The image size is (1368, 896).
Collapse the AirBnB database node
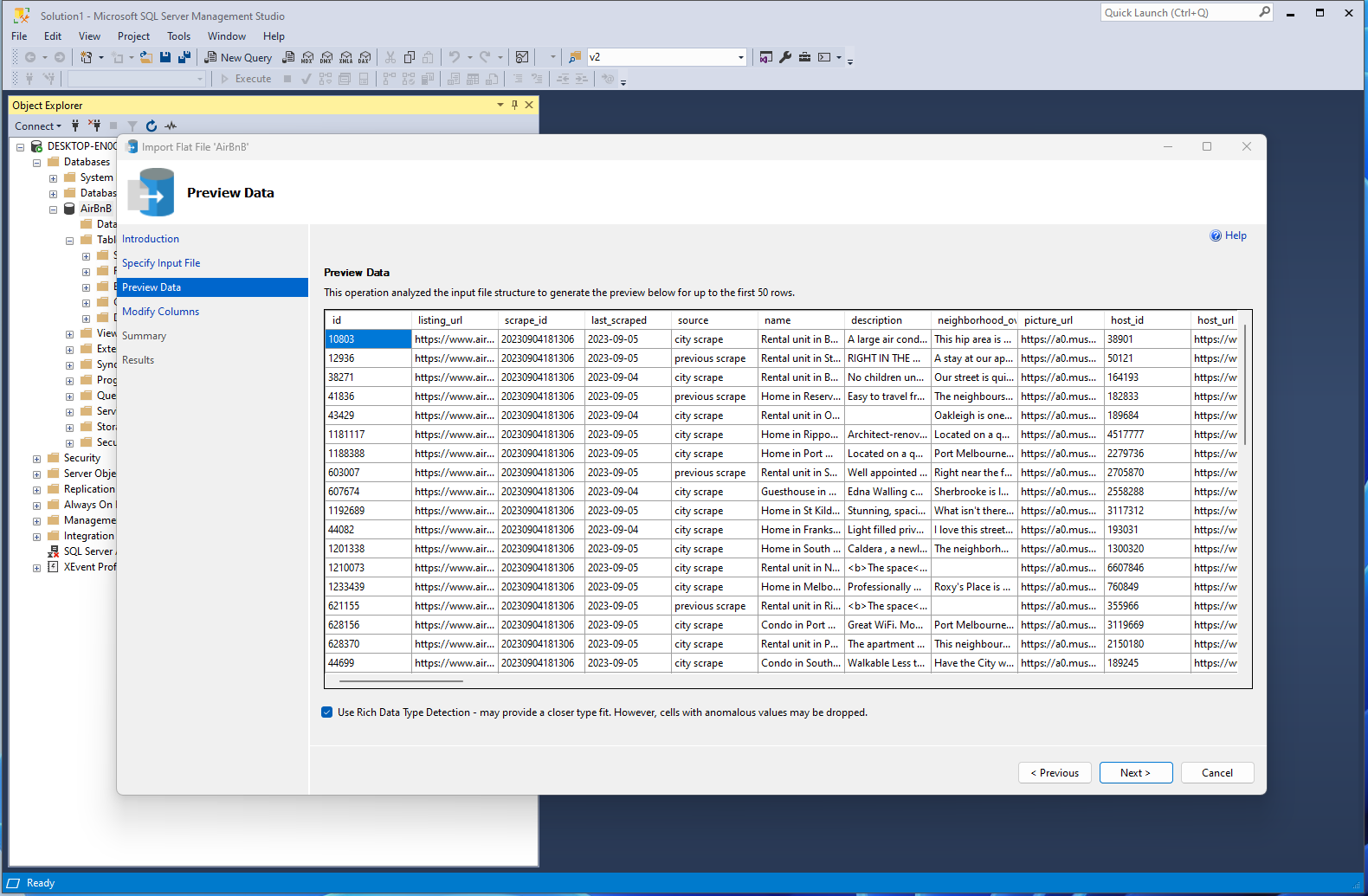coord(54,209)
